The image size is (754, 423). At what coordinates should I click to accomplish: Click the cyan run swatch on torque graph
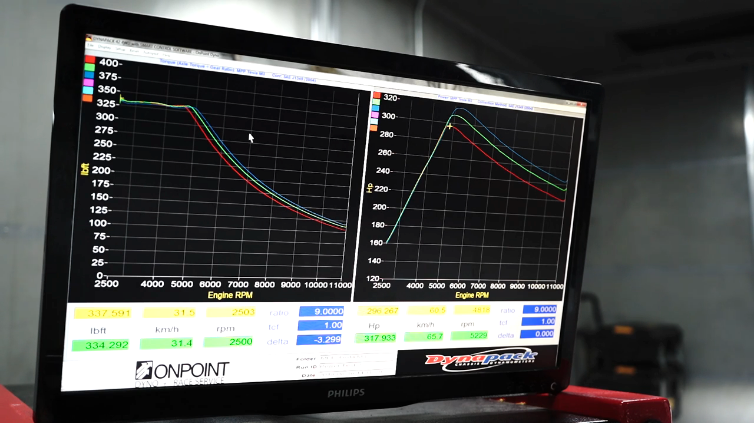[x=88, y=90]
